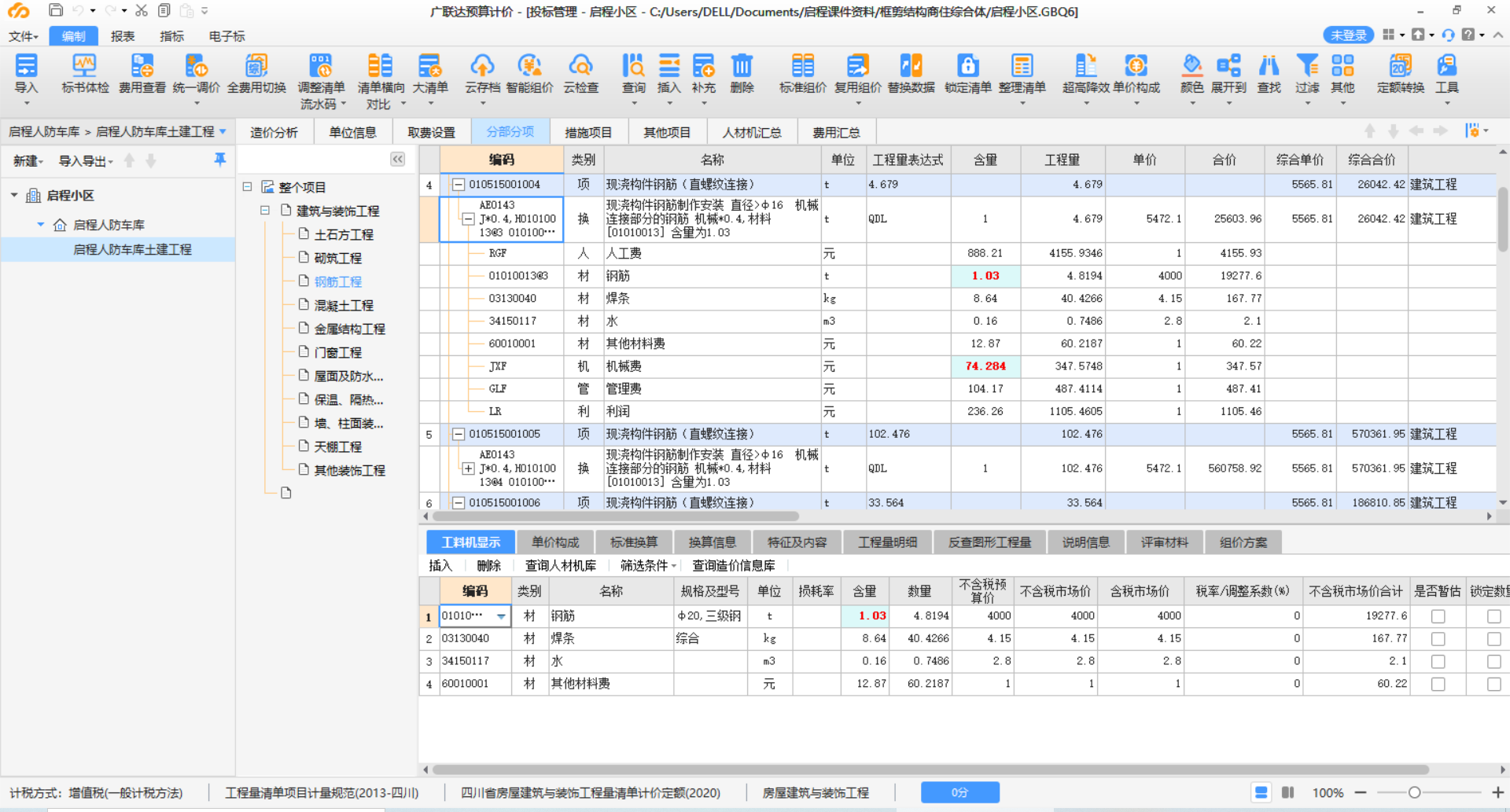Viewport: 1510px width, 812px height.
Task: Open the 导入导出 dropdown
Action: pos(86,161)
